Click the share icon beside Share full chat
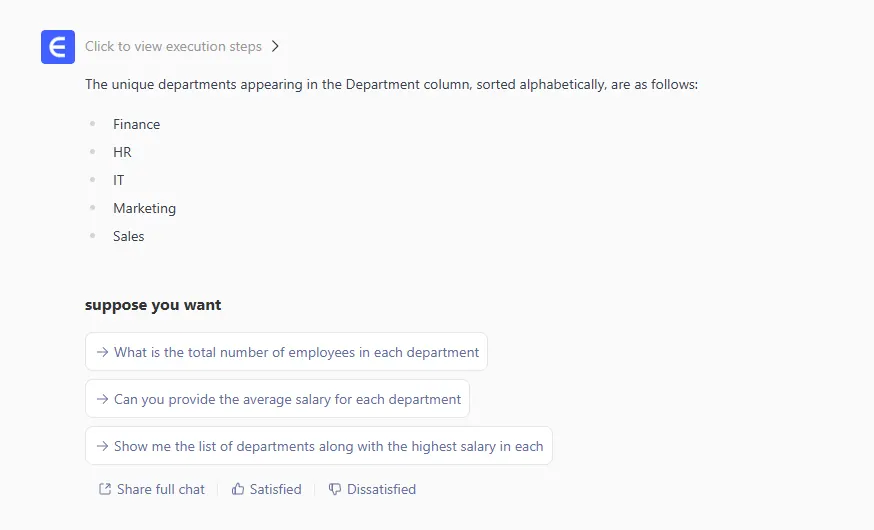 [x=105, y=490]
